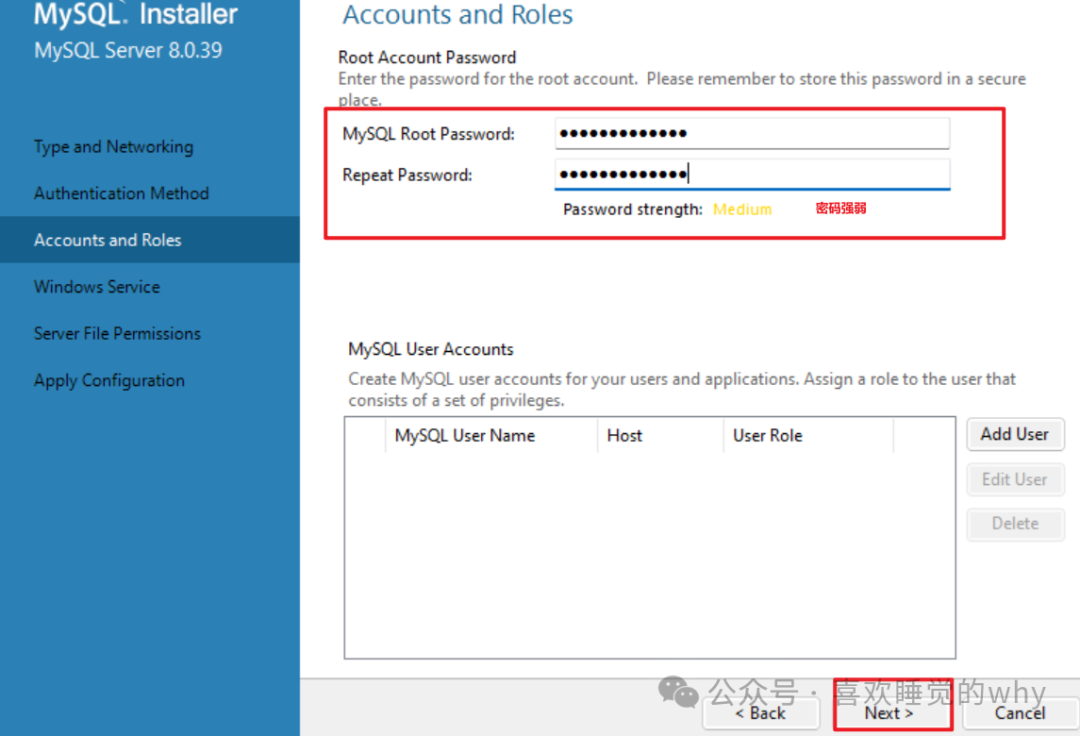
Task: Click the MySQL Root Password field
Action: [752, 134]
